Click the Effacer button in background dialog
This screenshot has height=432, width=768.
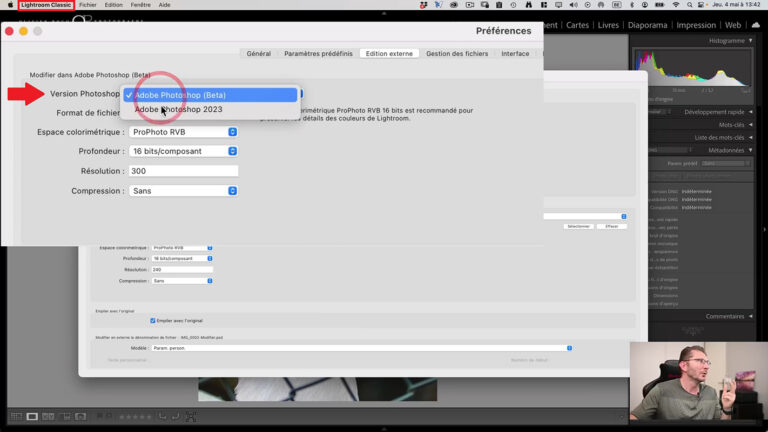[612, 226]
